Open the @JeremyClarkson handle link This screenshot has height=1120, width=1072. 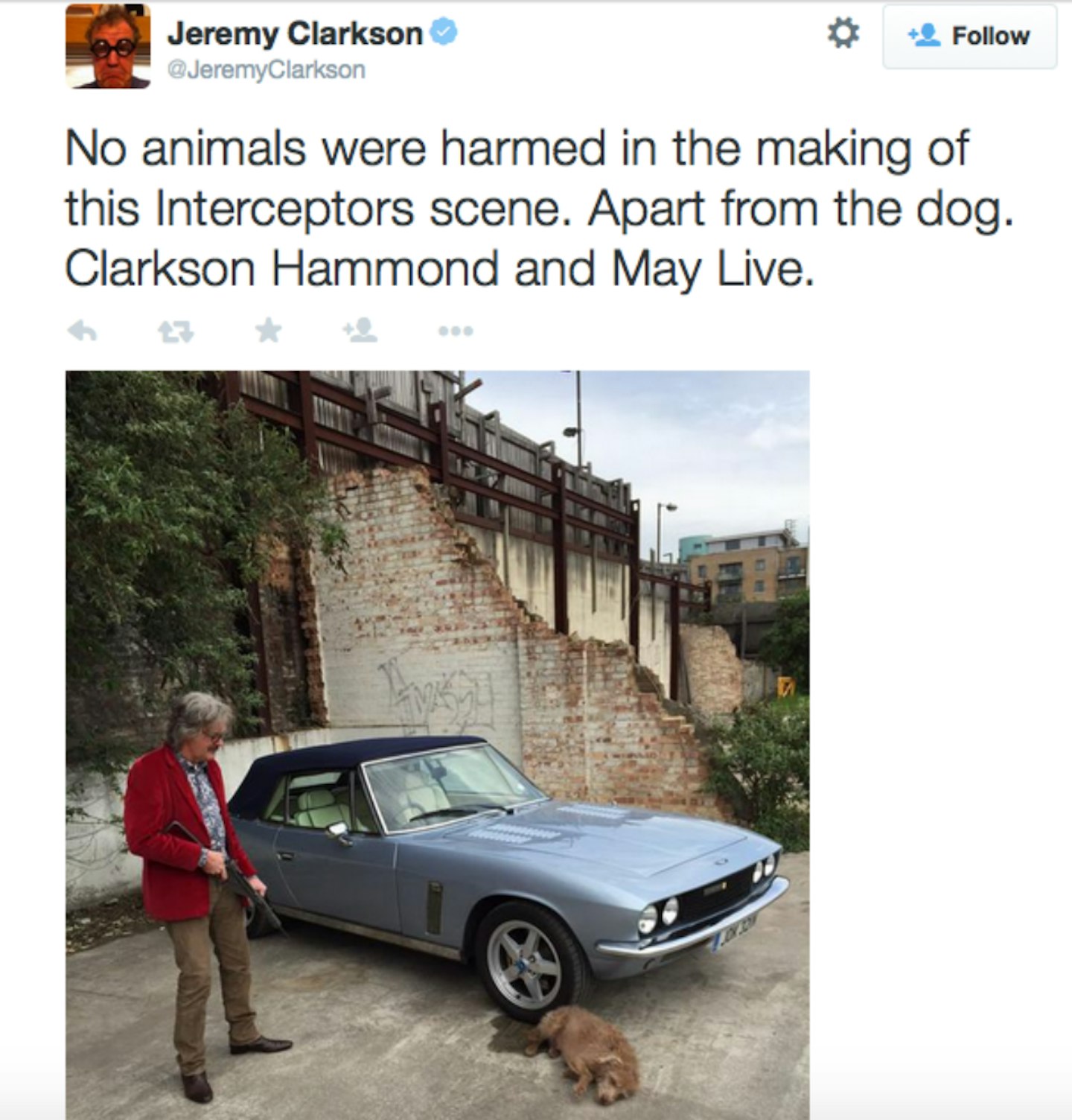[x=267, y=70]
